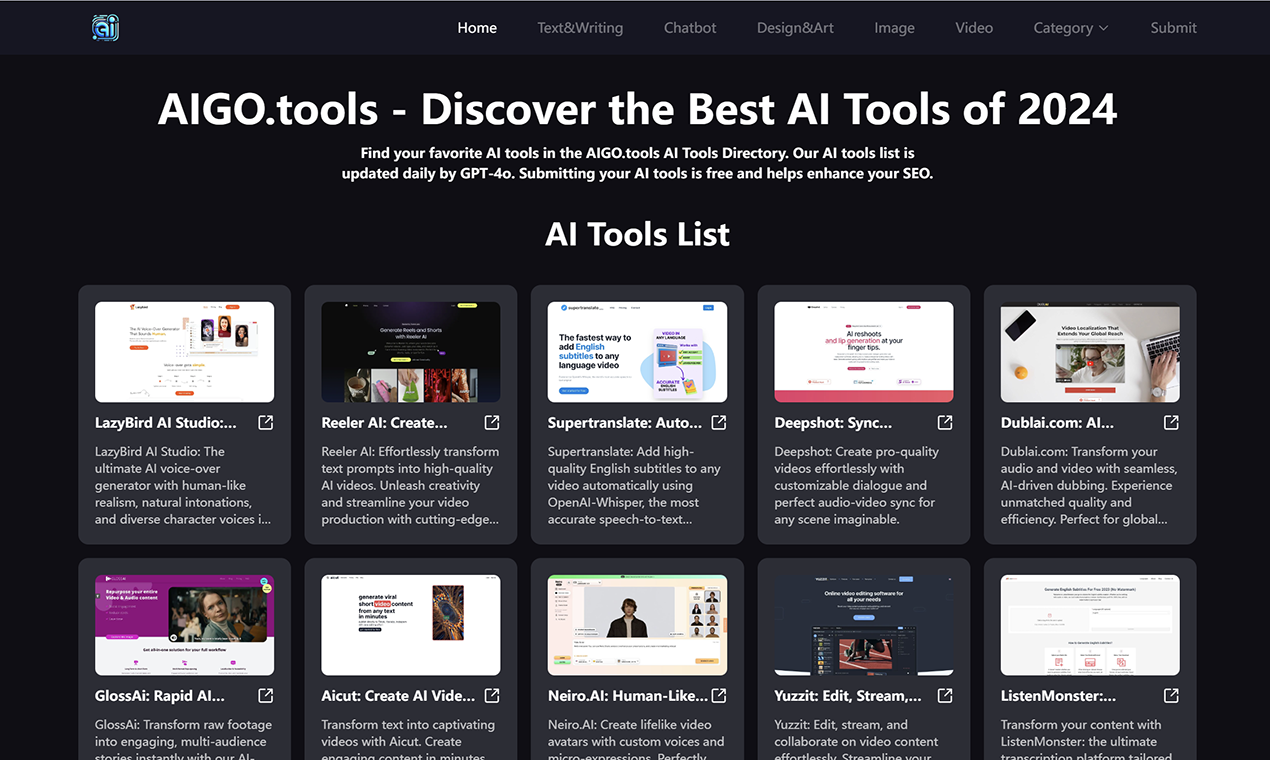
Task: Go to the Text&Writing section
Action: pos(580,27)
